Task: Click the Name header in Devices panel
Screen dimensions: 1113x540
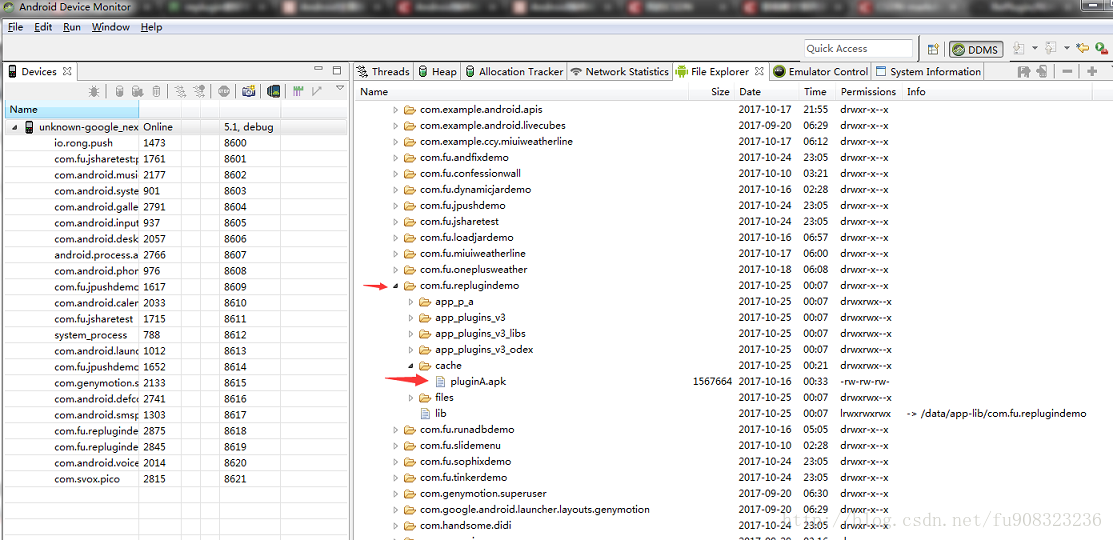Action: click(x=72, y=109)
